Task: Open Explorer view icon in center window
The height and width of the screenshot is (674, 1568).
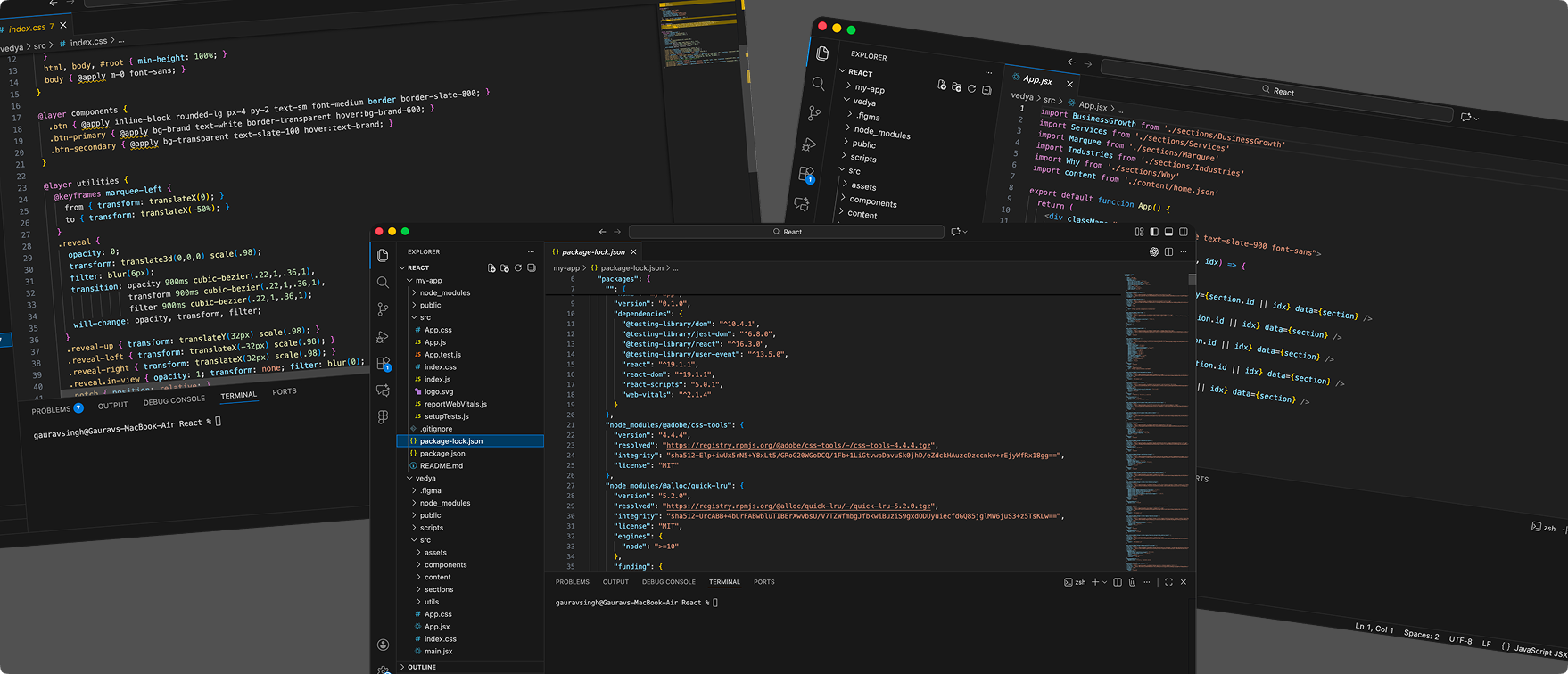Action: coord(383,255)
